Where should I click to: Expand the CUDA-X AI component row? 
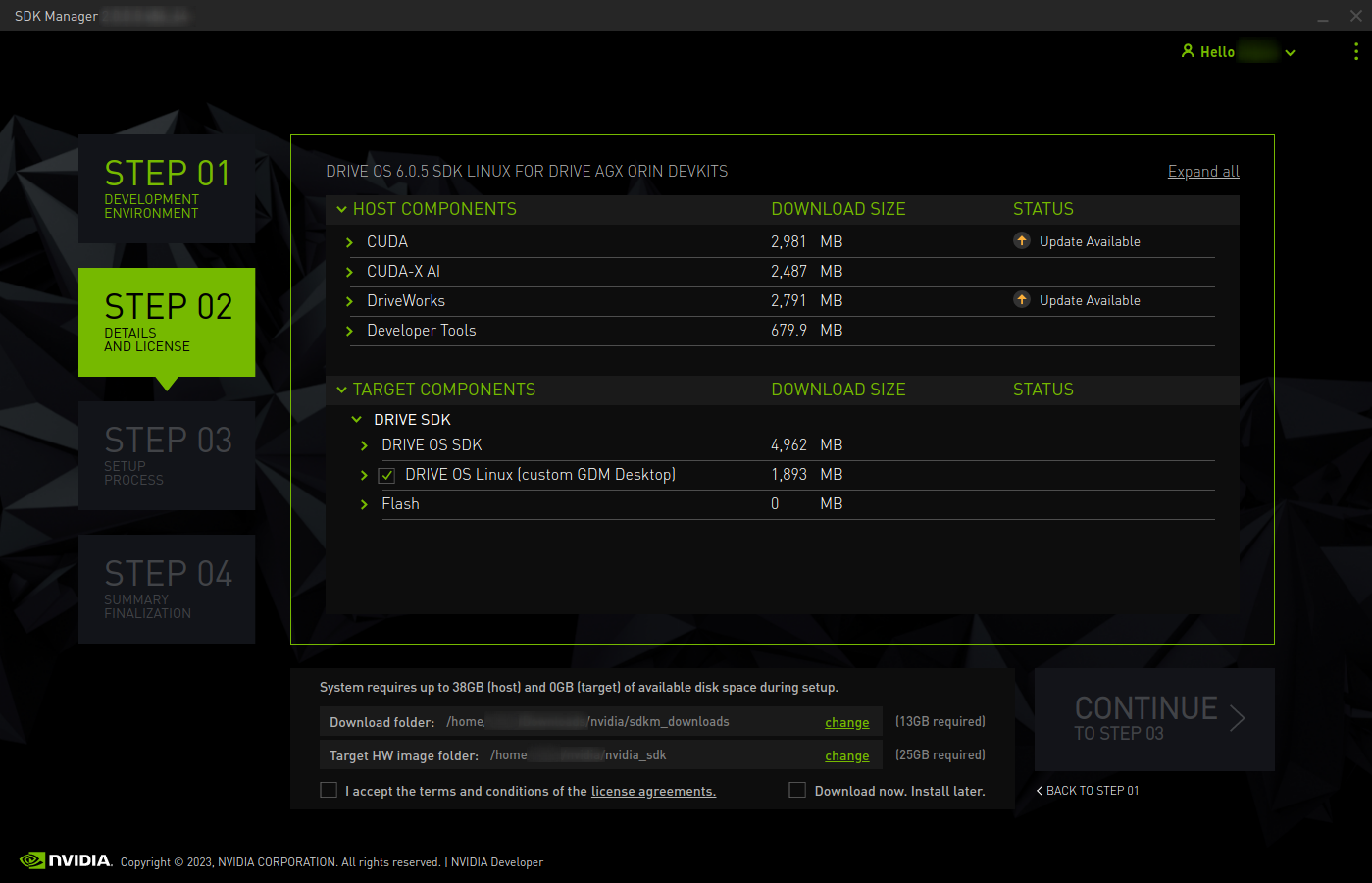pos(349,272)
